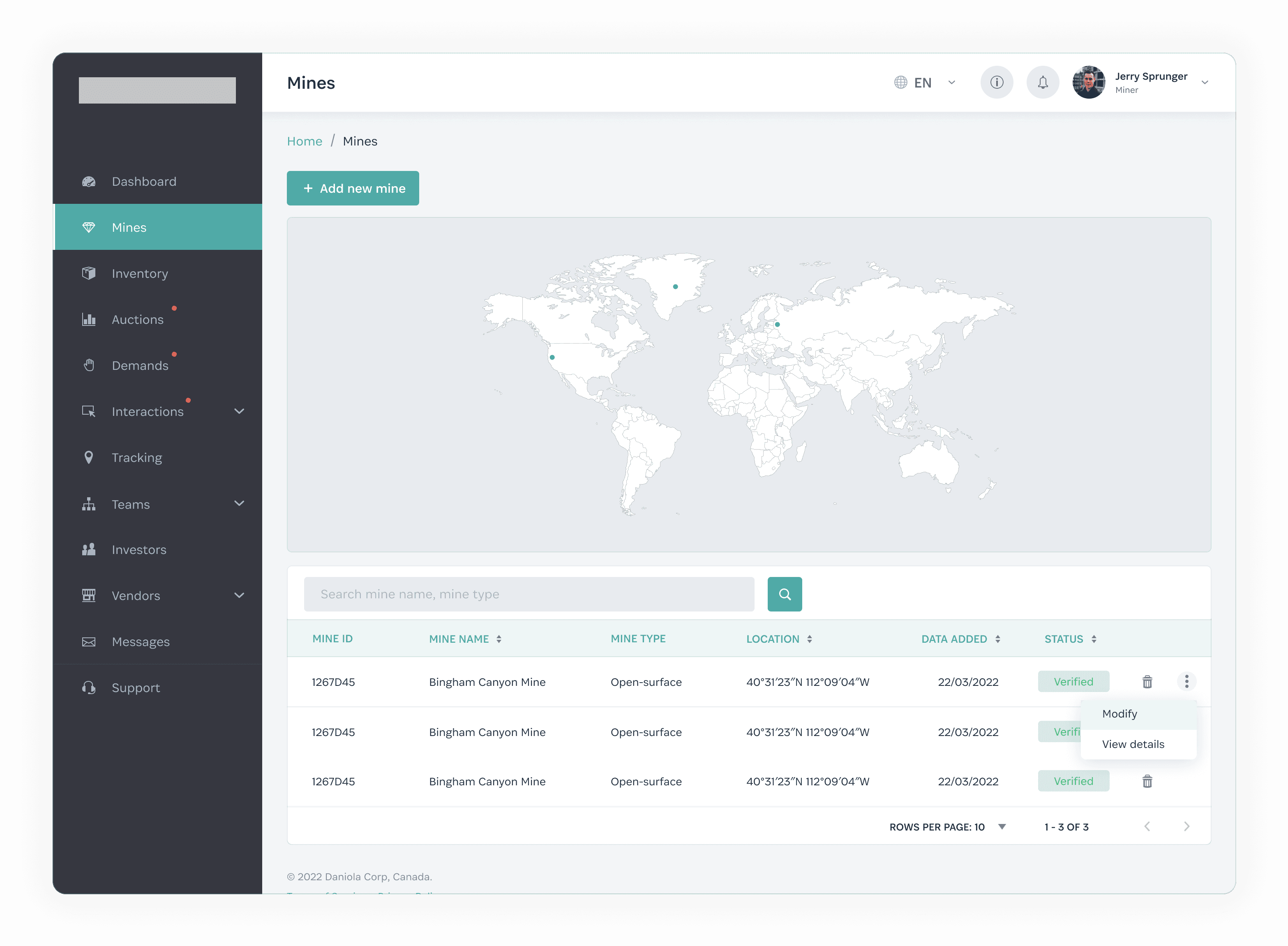Sort by Status column arrows
The width and height of the screenshot is (1288, 946).
click(x=1093, y=639)
